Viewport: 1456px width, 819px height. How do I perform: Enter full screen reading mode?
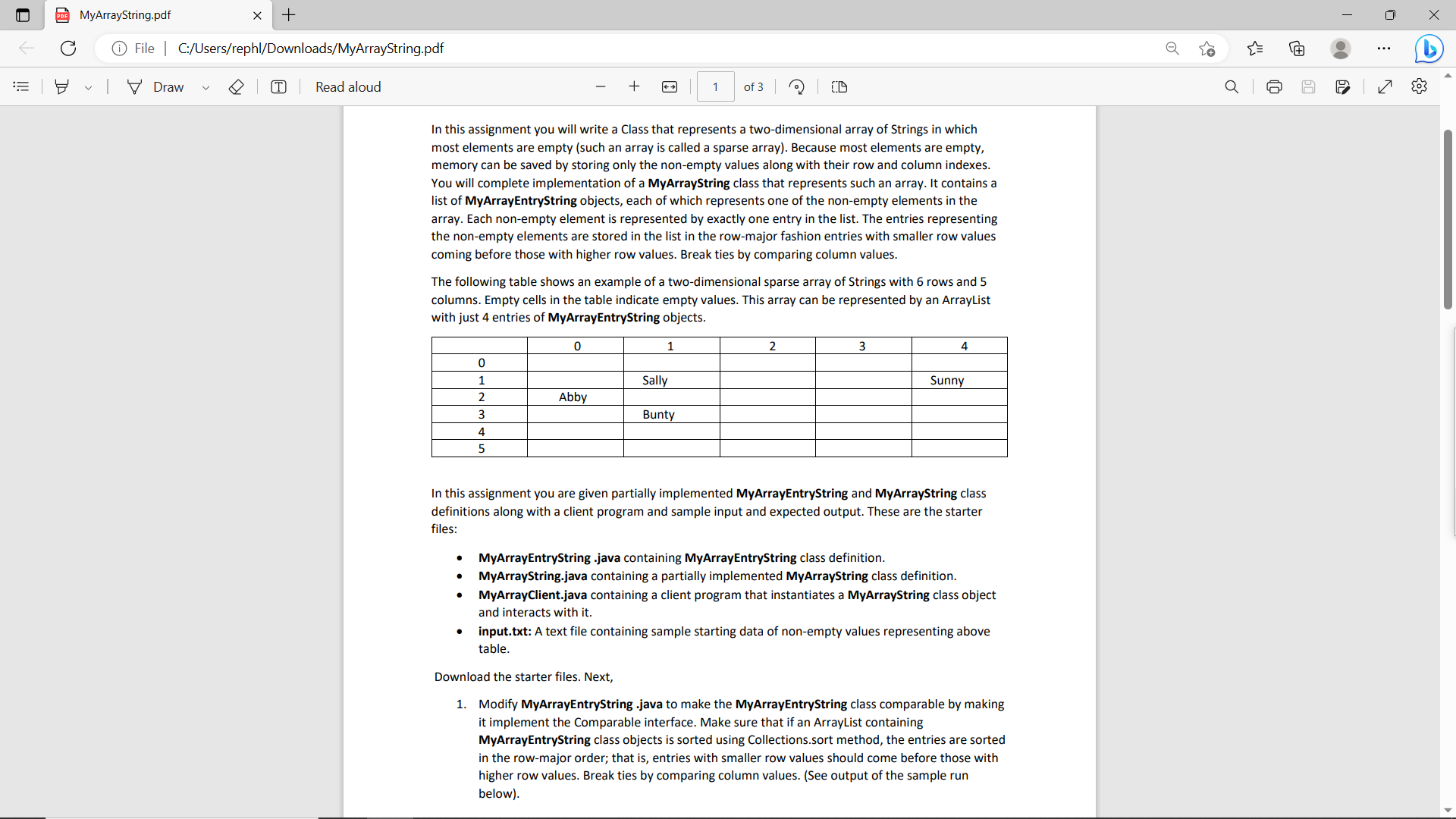tap(1385, 86)
